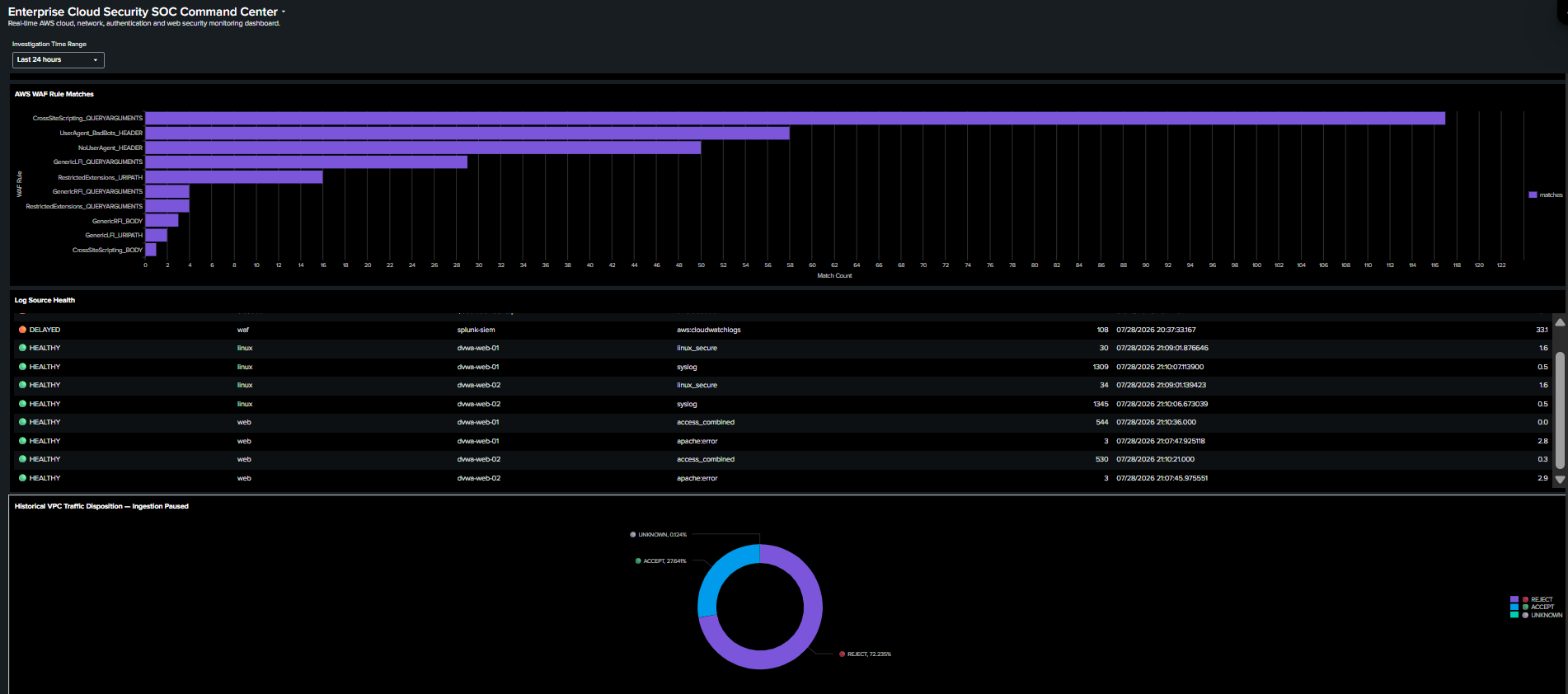
Task: Click the HEALTHY dot in dvwa-web-02 linux_secure row
Action: [x=22, y=385]
